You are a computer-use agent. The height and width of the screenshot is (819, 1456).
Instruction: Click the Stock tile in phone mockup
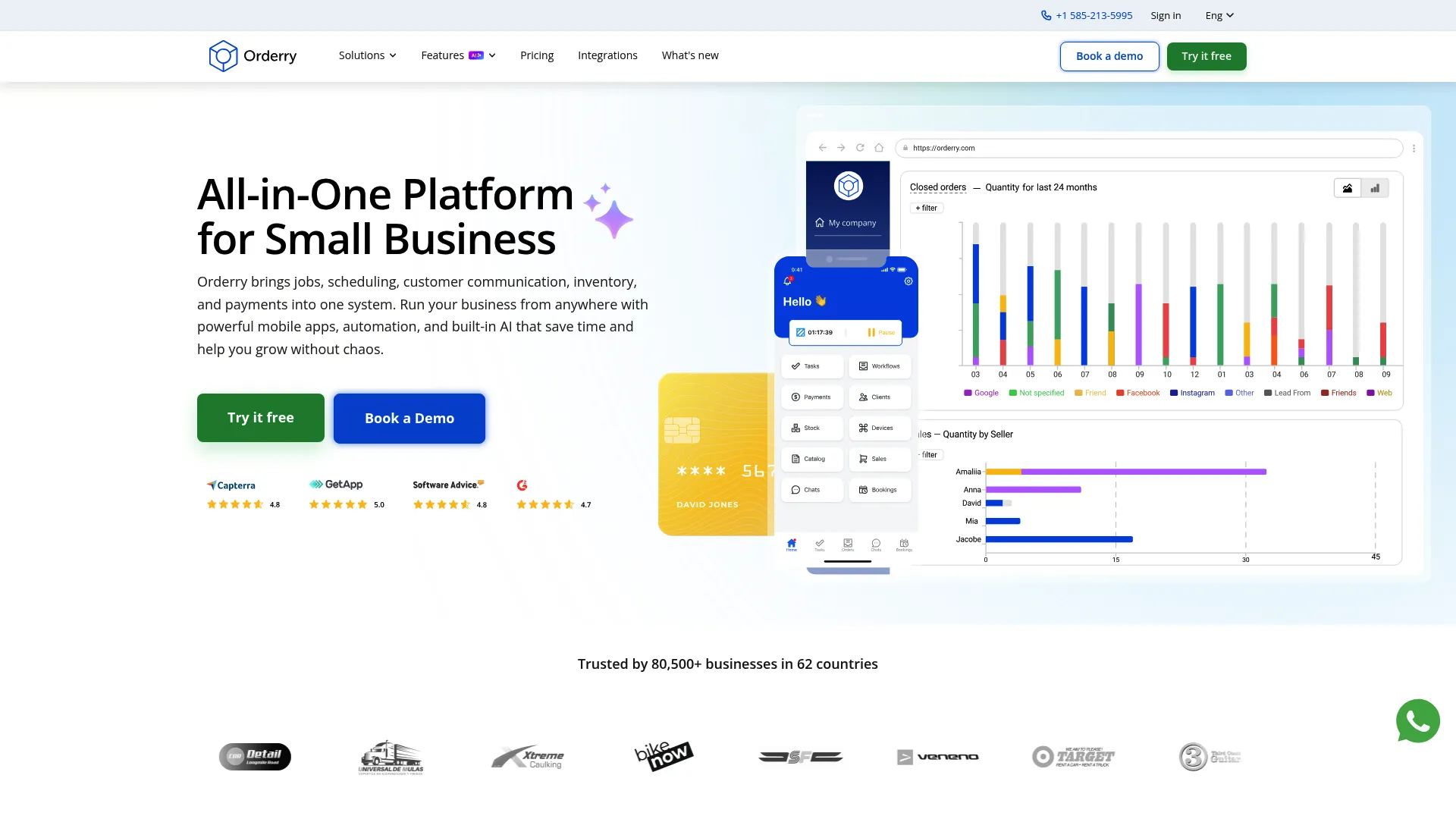812,428
